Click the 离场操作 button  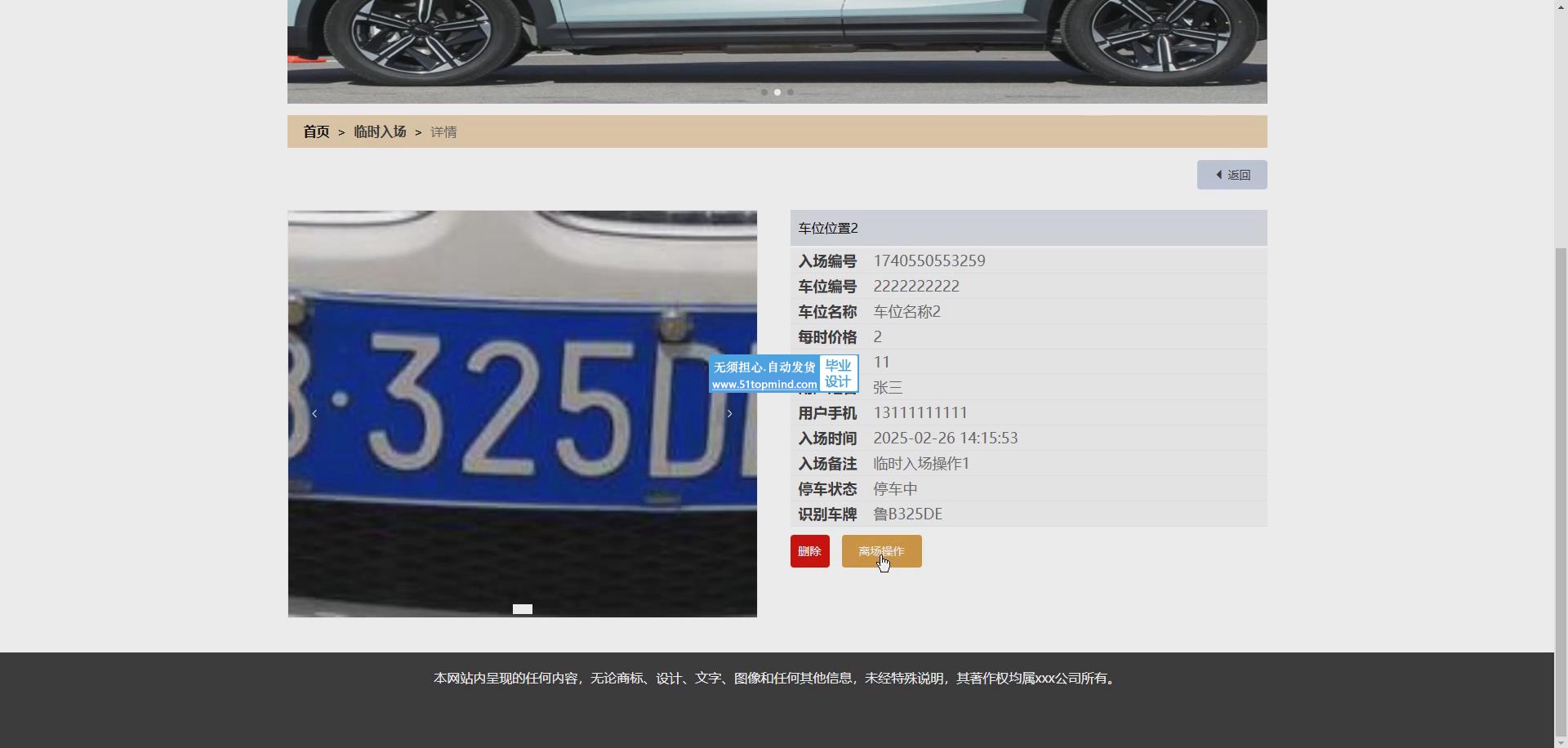(x=881, y=551)
